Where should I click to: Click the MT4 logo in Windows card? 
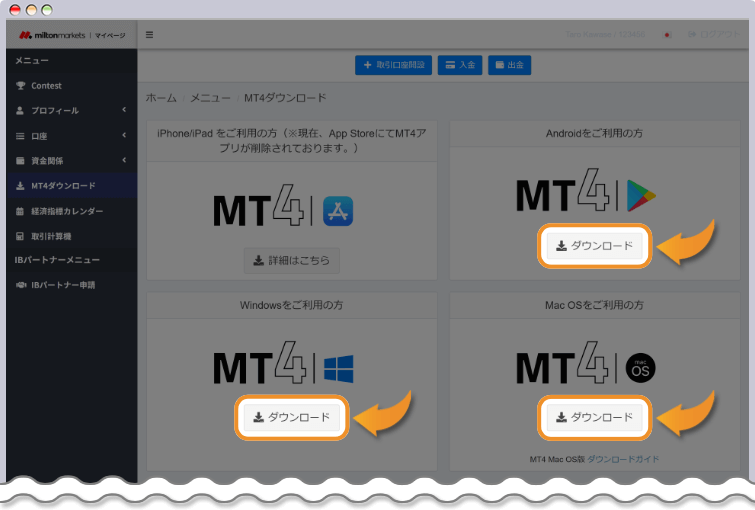(260, 363)
